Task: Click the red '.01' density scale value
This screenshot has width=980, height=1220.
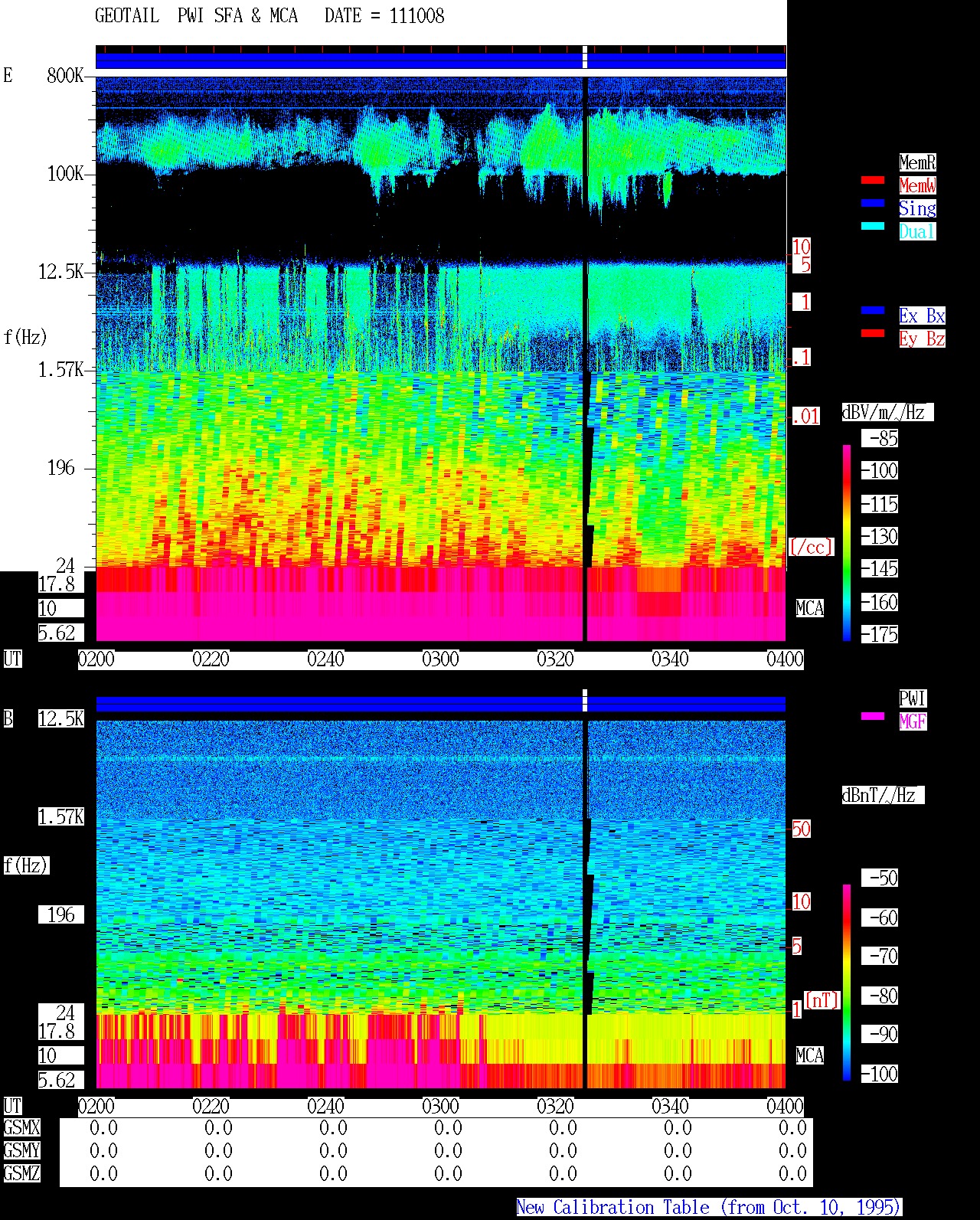Action: click(x=805, y=417)
